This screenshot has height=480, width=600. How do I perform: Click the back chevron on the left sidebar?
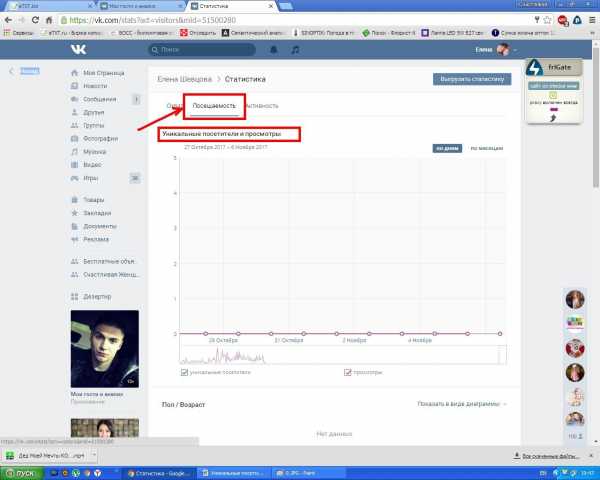tap(11, 71)
